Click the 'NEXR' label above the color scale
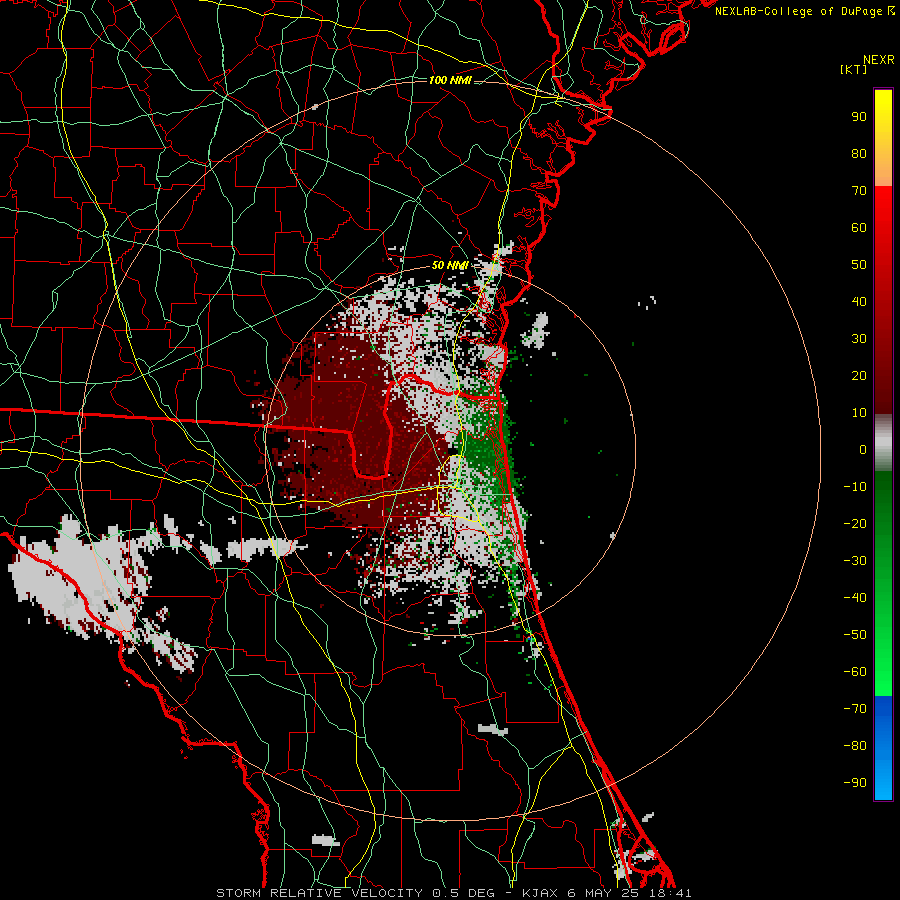This screenshot has width=900, height=900. coord(879,60)
